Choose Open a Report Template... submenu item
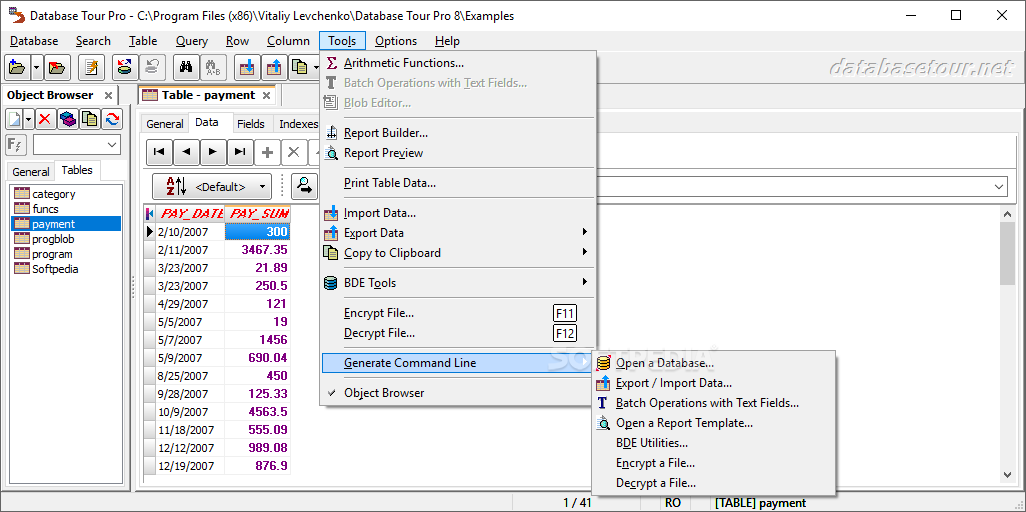 [713, 423]
